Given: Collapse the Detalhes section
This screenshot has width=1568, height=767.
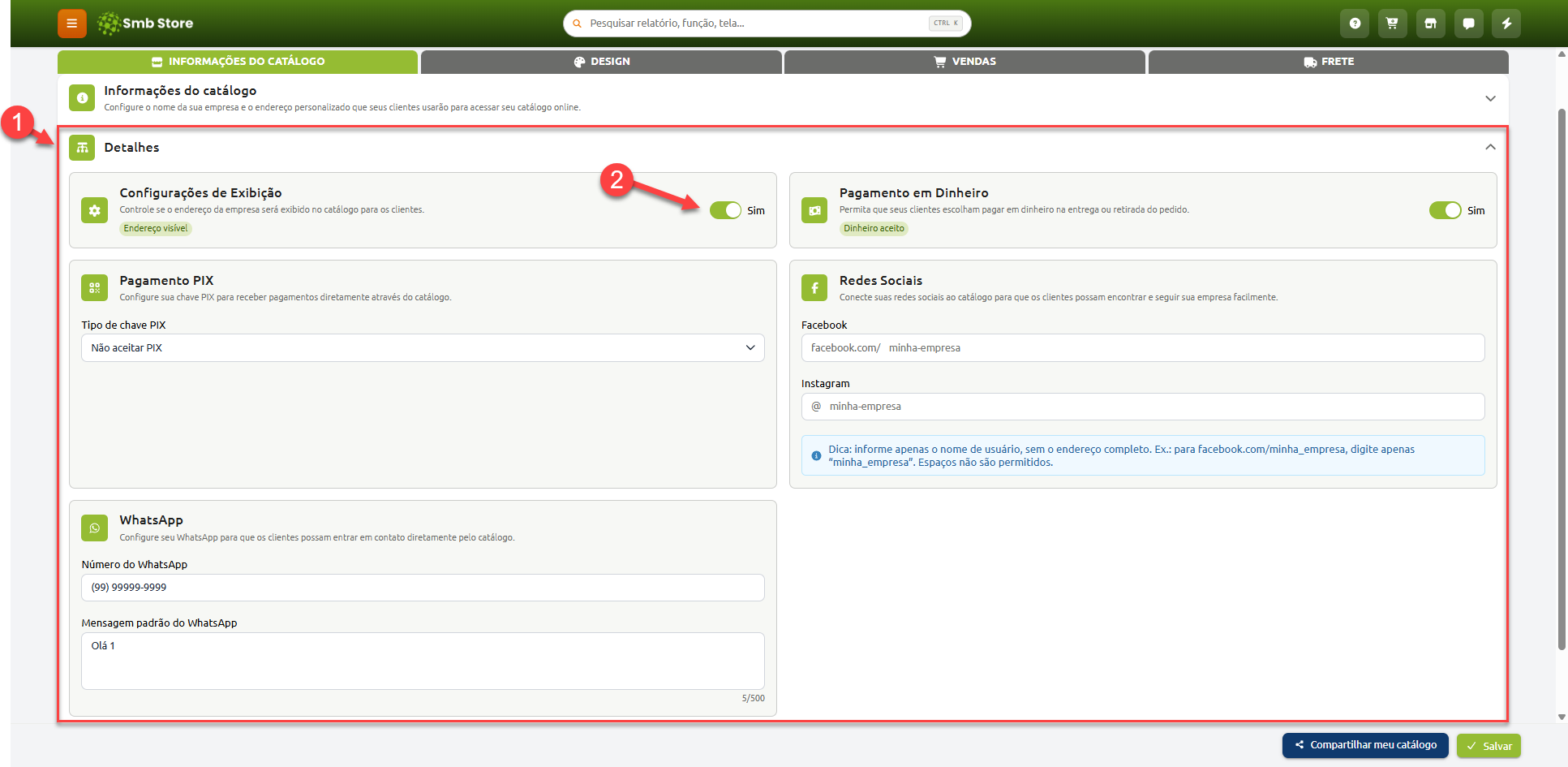Looking at the screenshot, I should 1490,147.
